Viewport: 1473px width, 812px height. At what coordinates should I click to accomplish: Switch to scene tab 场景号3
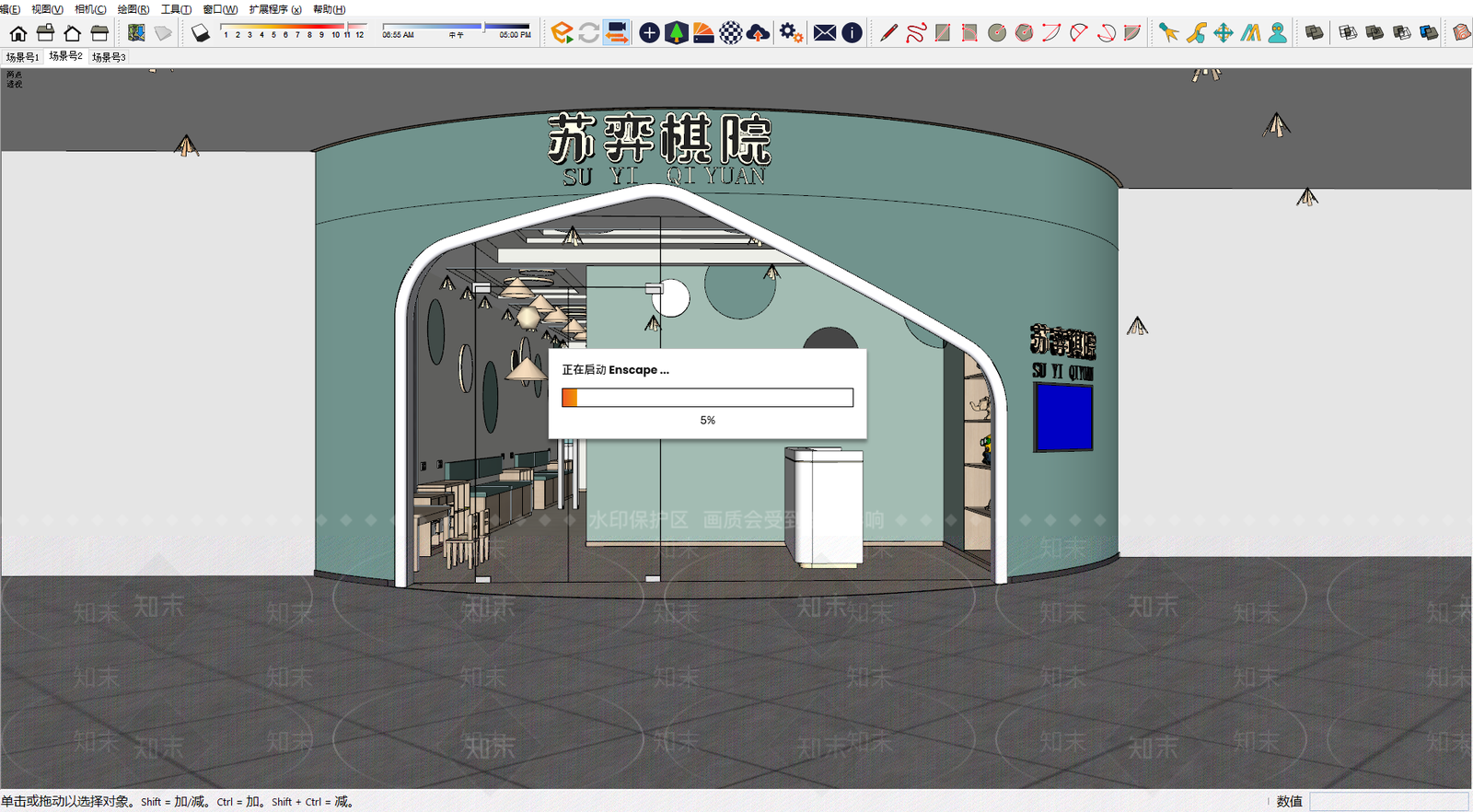click(x=109, y=57)
